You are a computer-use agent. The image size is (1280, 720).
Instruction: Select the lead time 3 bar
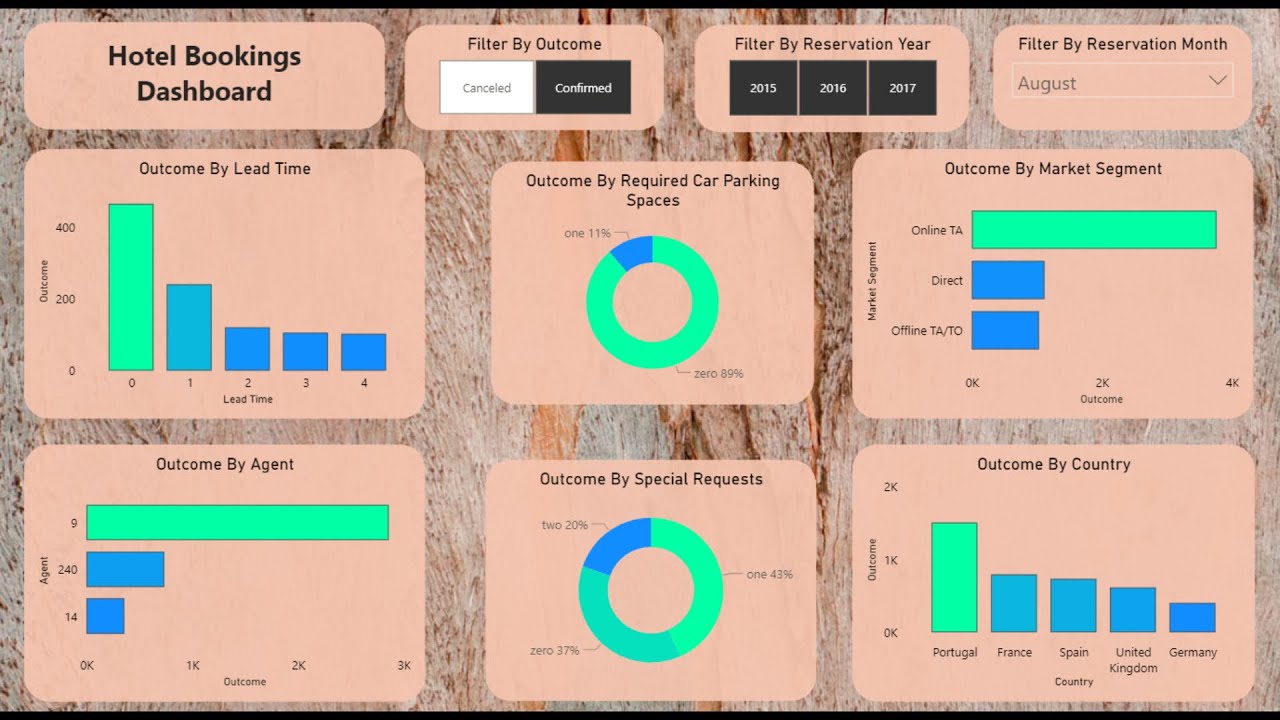305,352
